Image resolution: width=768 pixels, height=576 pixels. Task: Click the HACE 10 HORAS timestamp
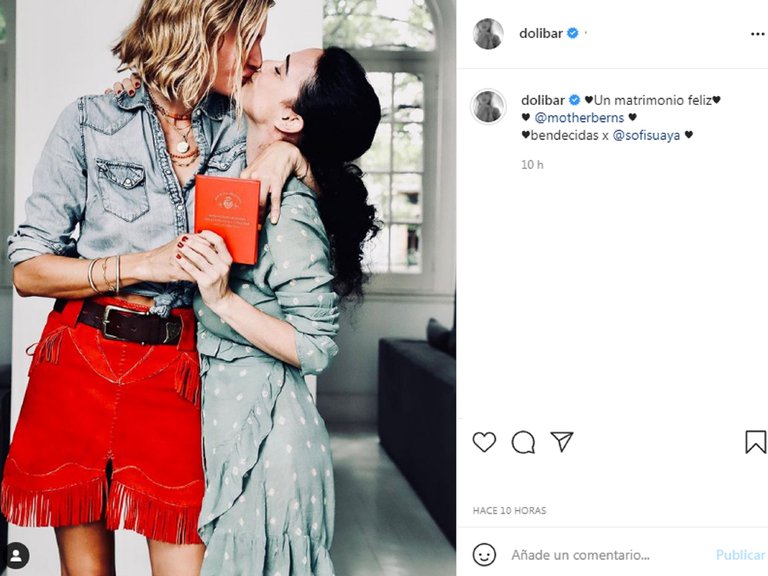coord(509,510)
